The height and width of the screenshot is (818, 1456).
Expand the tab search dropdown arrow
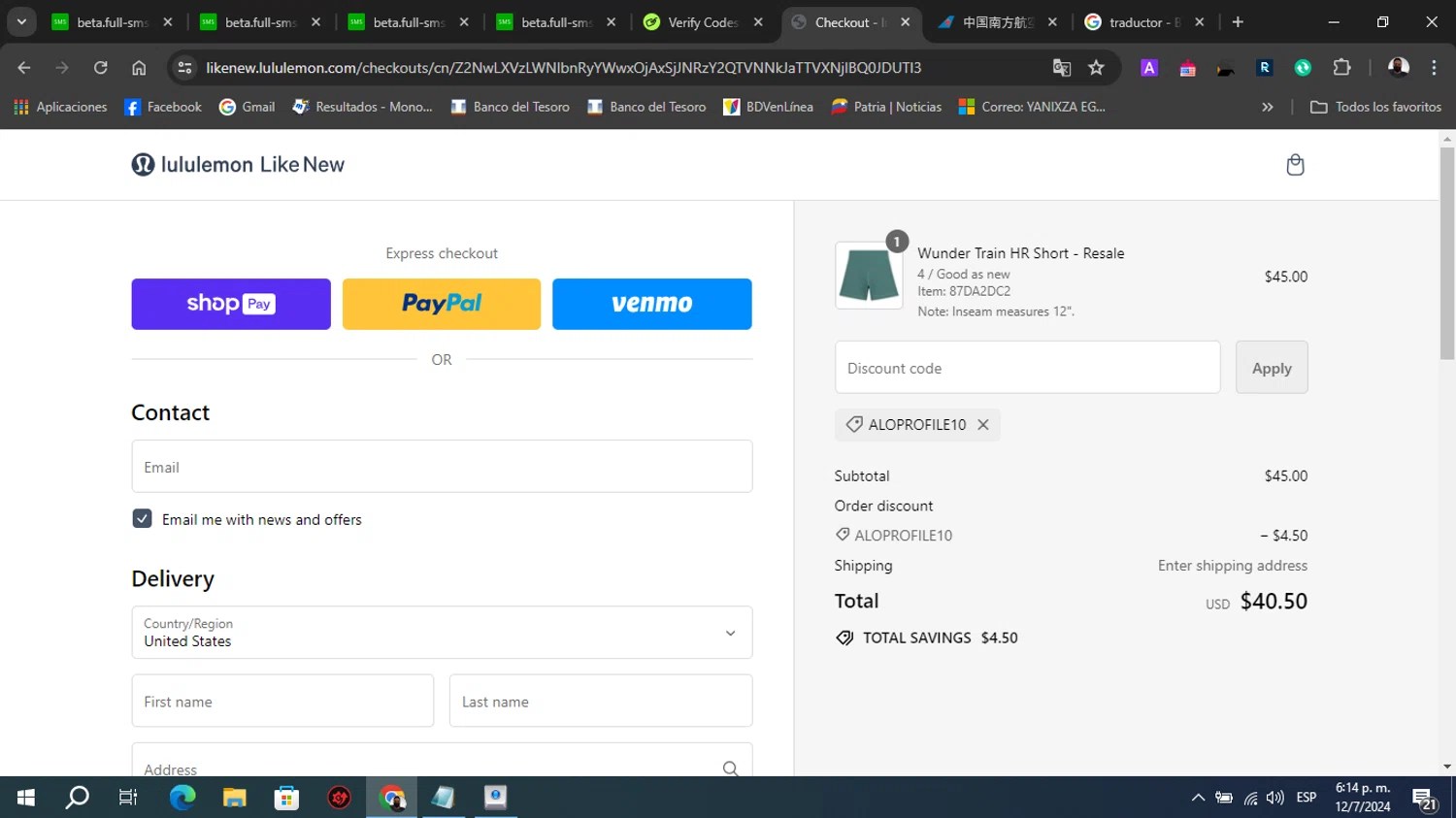click(21, 21)
